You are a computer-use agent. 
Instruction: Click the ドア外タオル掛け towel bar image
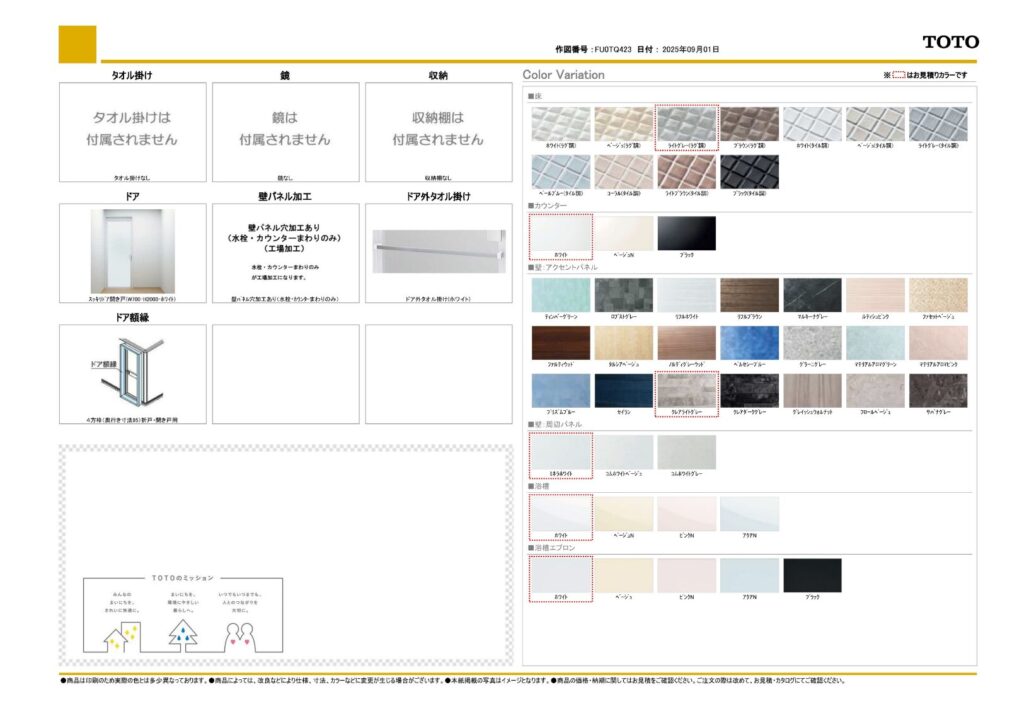pyautogui.click(x=437, y=252)
